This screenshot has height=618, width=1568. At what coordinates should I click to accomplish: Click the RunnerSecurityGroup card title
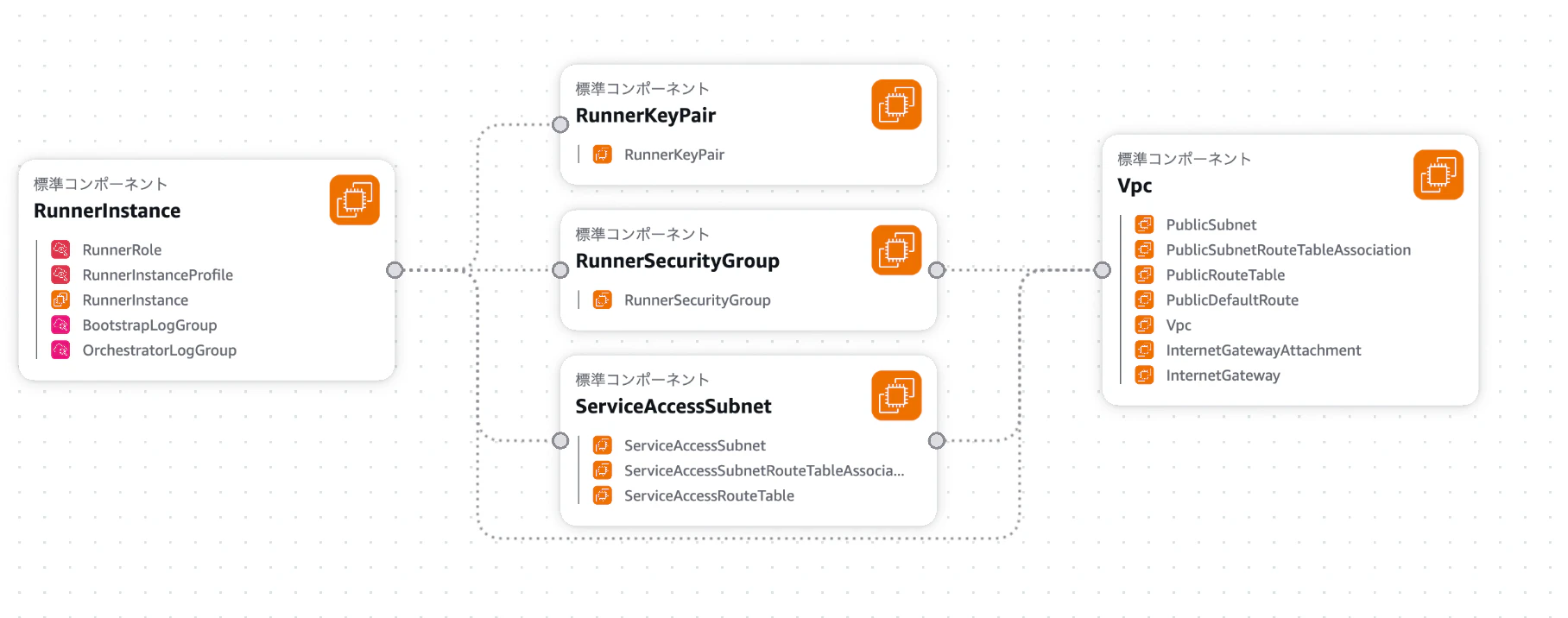(x=678, y=261)
